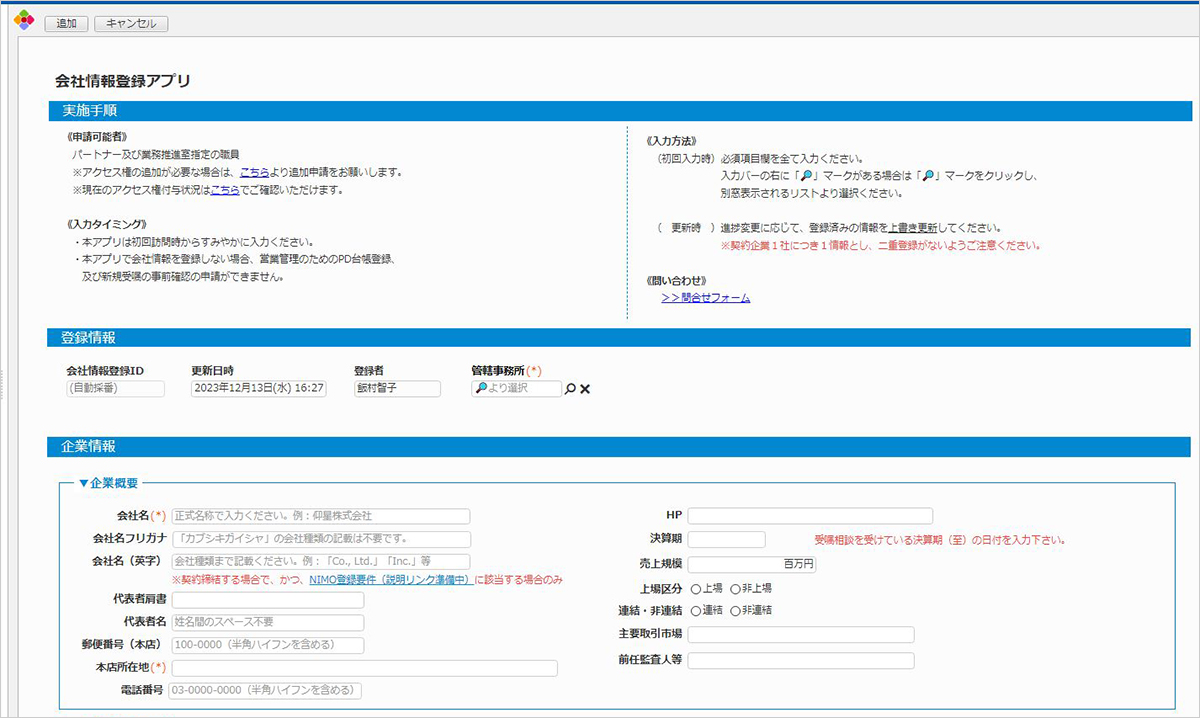Click the magnifier icon beside 管轄事務所 field
Viewport: 1200px width, 718px height.
[x=570, y=388]
